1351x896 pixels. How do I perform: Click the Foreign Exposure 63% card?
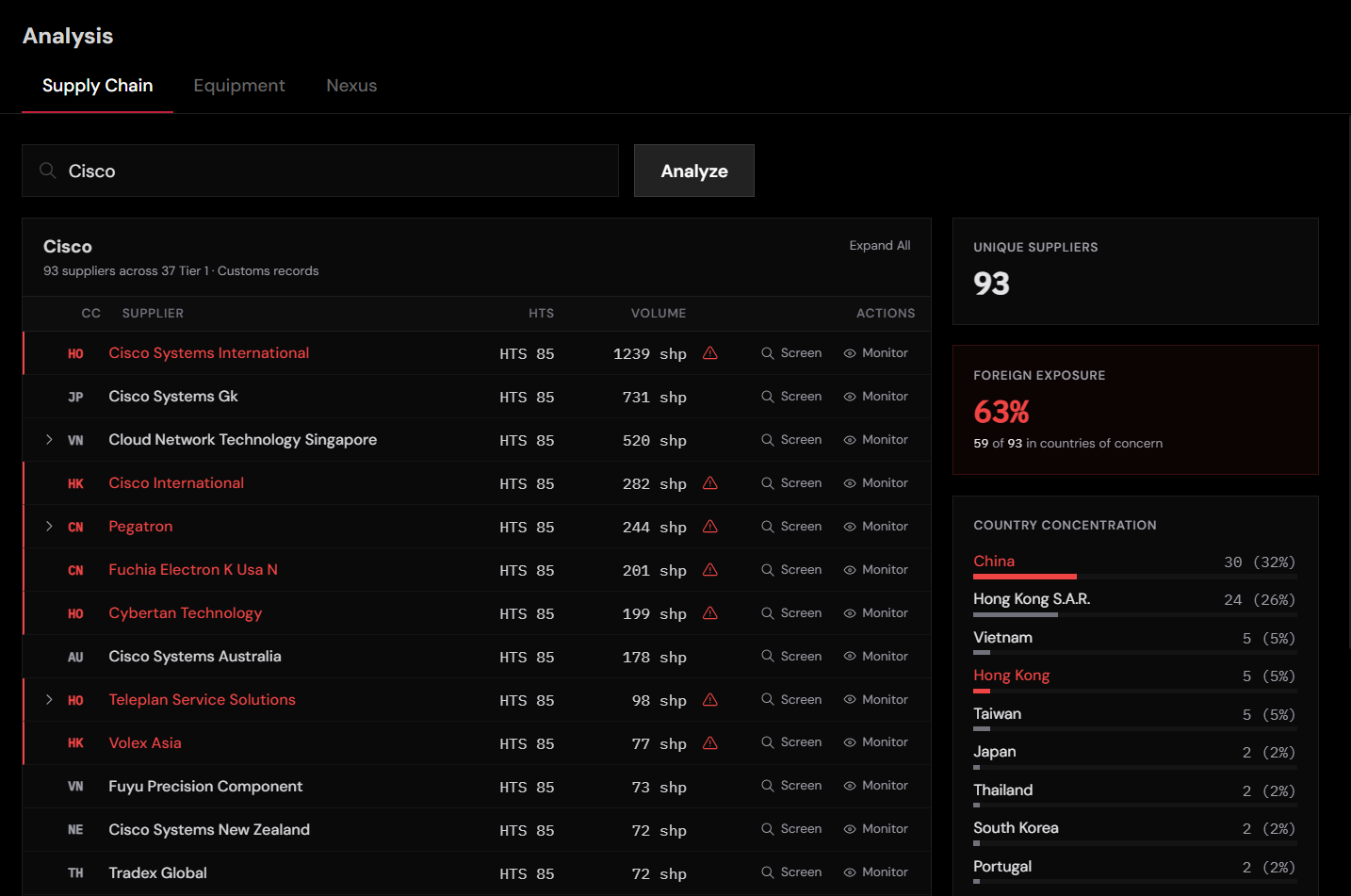coord(1135,410)
